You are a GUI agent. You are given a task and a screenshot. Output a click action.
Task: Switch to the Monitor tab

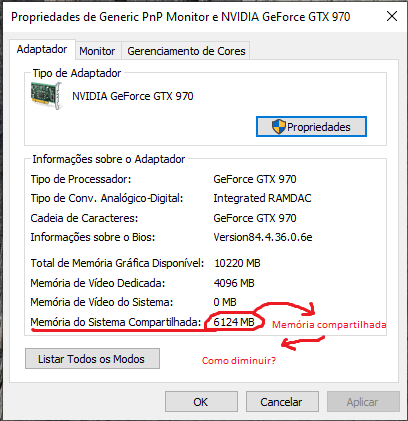coord(97,51)
